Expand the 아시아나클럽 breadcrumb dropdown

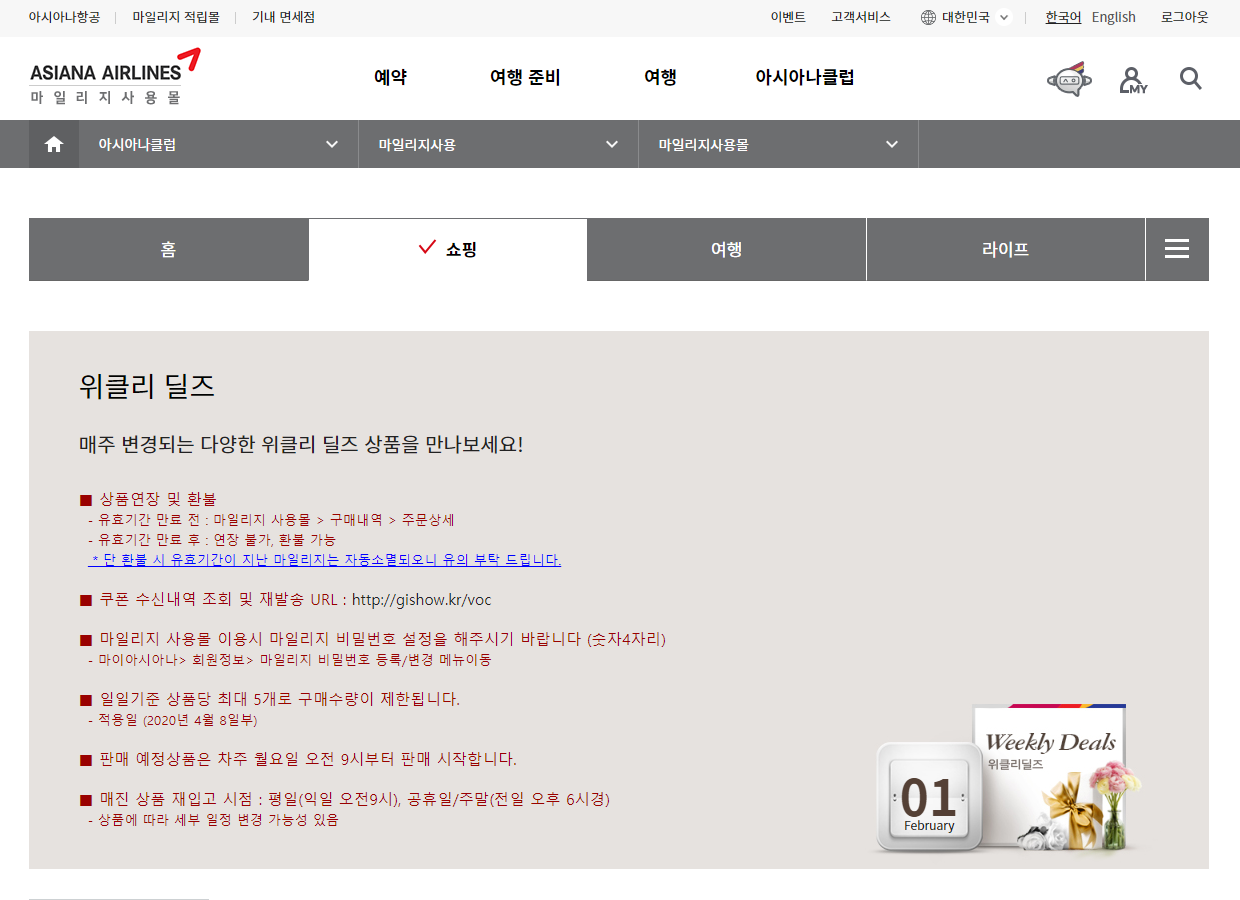(218, 144)
